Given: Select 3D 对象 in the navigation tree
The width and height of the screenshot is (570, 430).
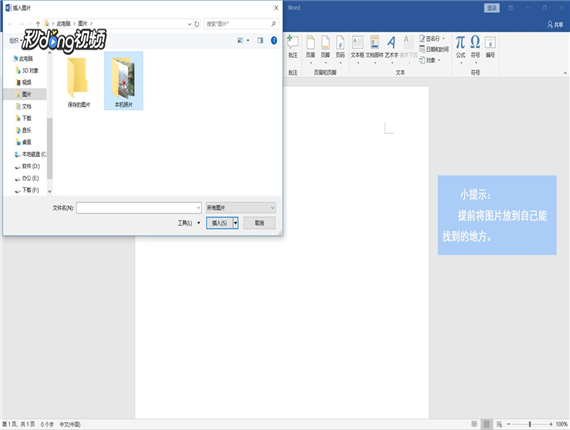Looking at the screenshot, I should point(30,70).
